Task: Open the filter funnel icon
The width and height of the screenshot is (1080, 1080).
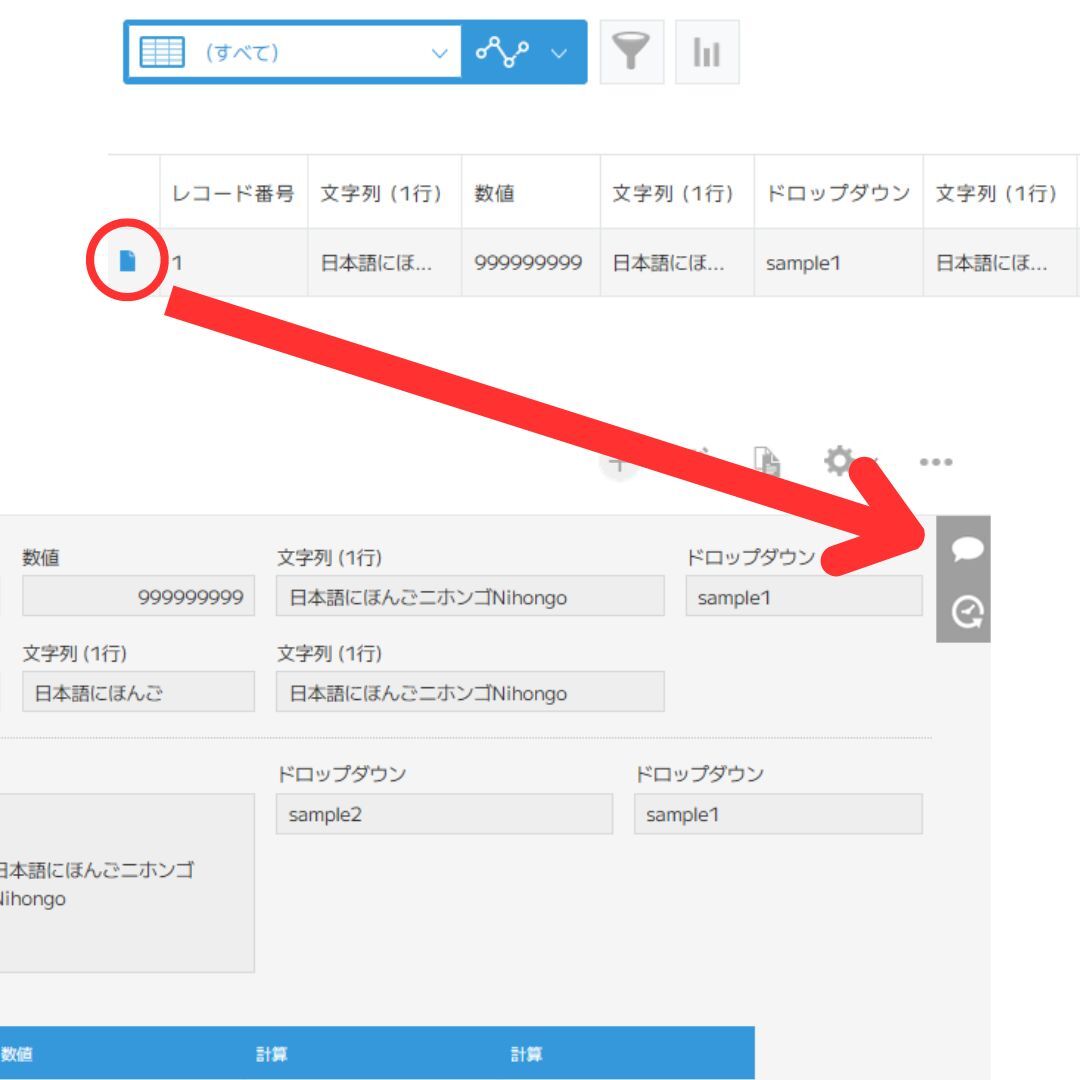Action: [632, 52]
